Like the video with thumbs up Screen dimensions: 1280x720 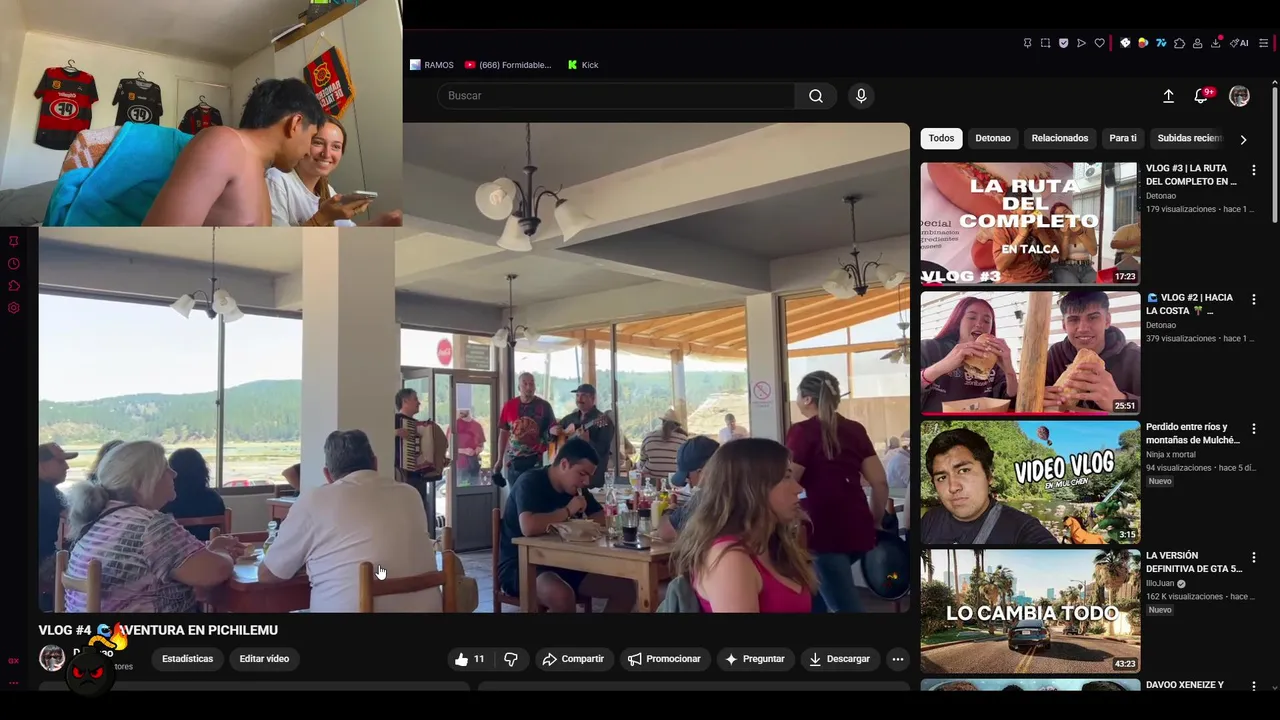[x=468, y=659]
